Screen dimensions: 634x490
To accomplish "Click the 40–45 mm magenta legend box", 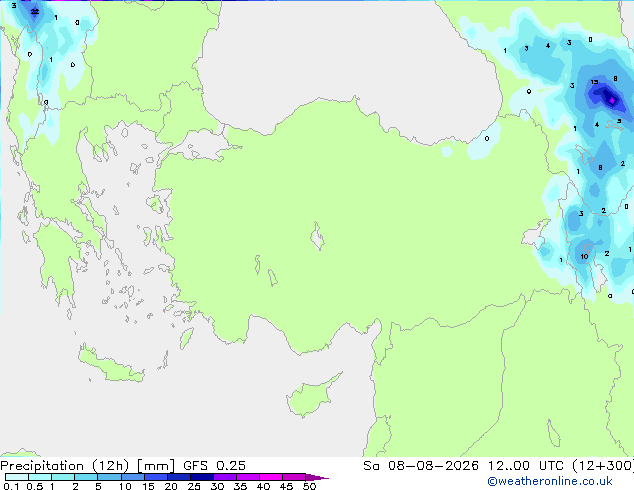I will tap(271, 477).
